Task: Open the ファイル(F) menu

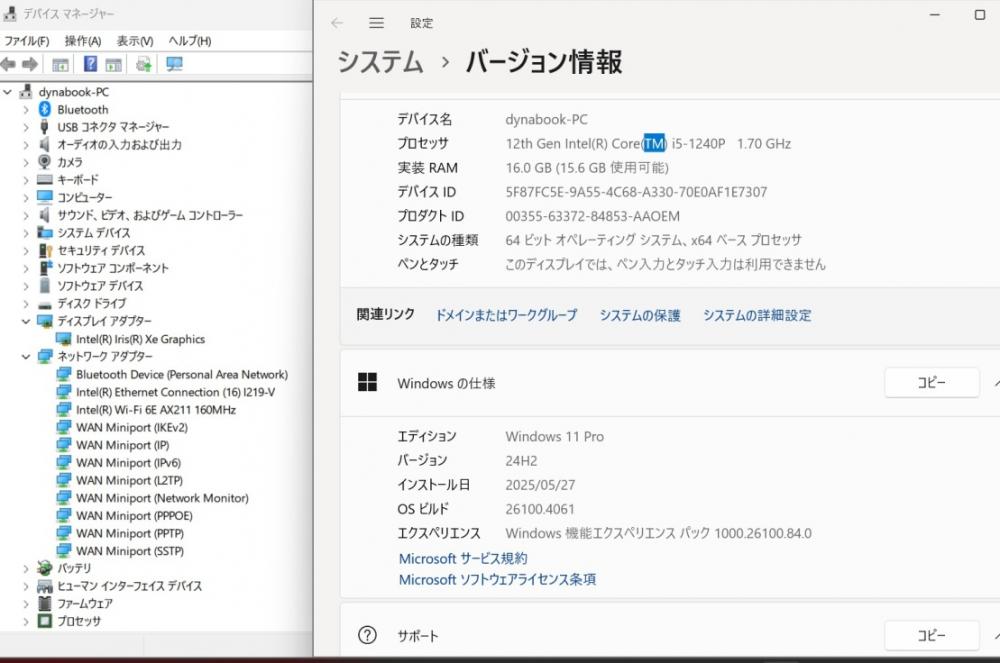Action: (x=27, y=41)
